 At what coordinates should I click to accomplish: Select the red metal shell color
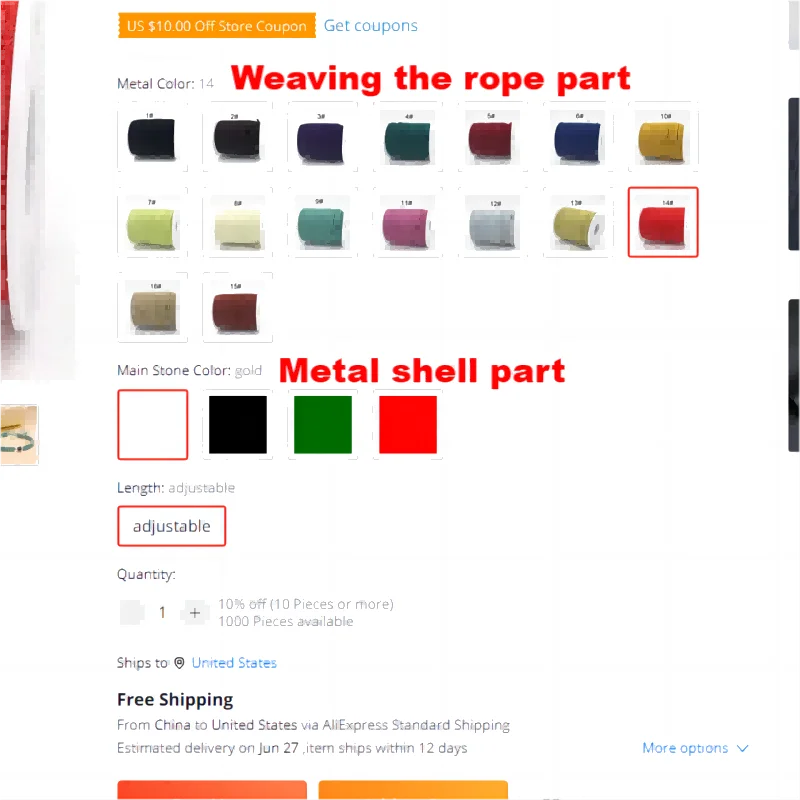408,424
